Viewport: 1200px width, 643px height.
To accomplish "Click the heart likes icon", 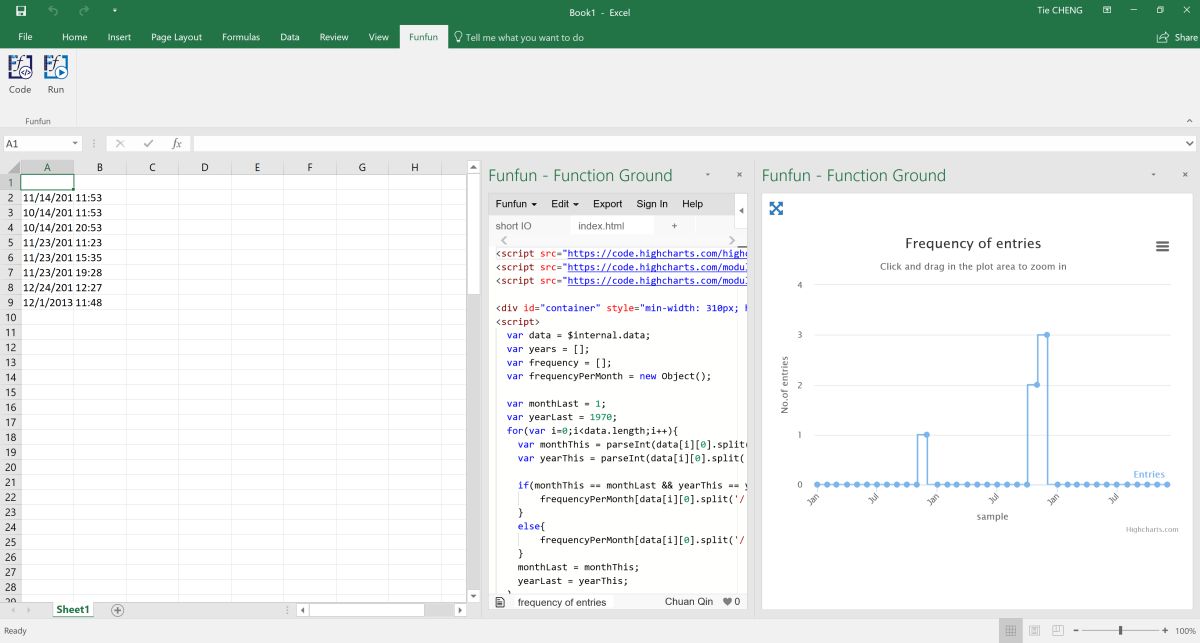I will (x=727, y=602).
